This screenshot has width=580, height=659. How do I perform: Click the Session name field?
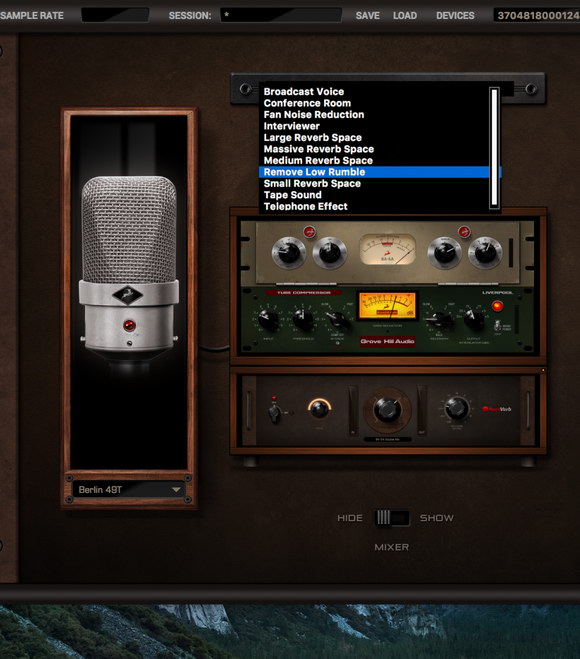click(281, 16)
